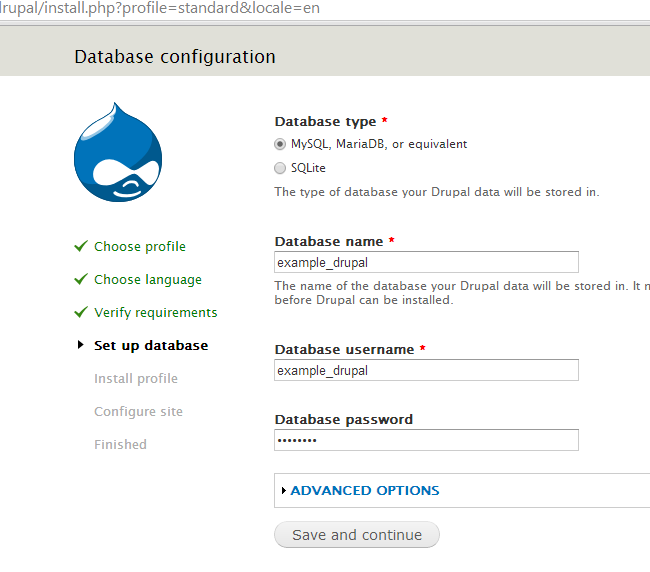Click the 'Install profile' pending step

click(136, 378)
